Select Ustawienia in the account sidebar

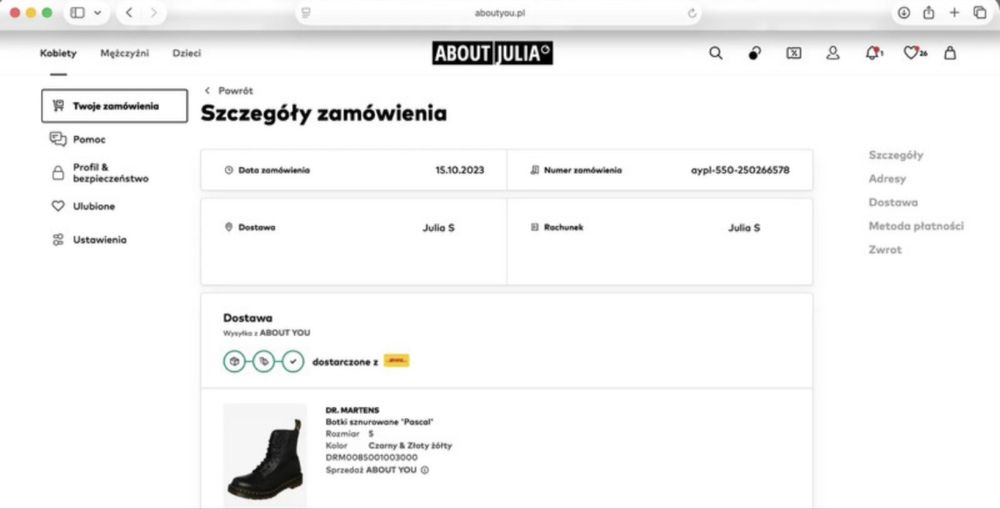point(99,240)
